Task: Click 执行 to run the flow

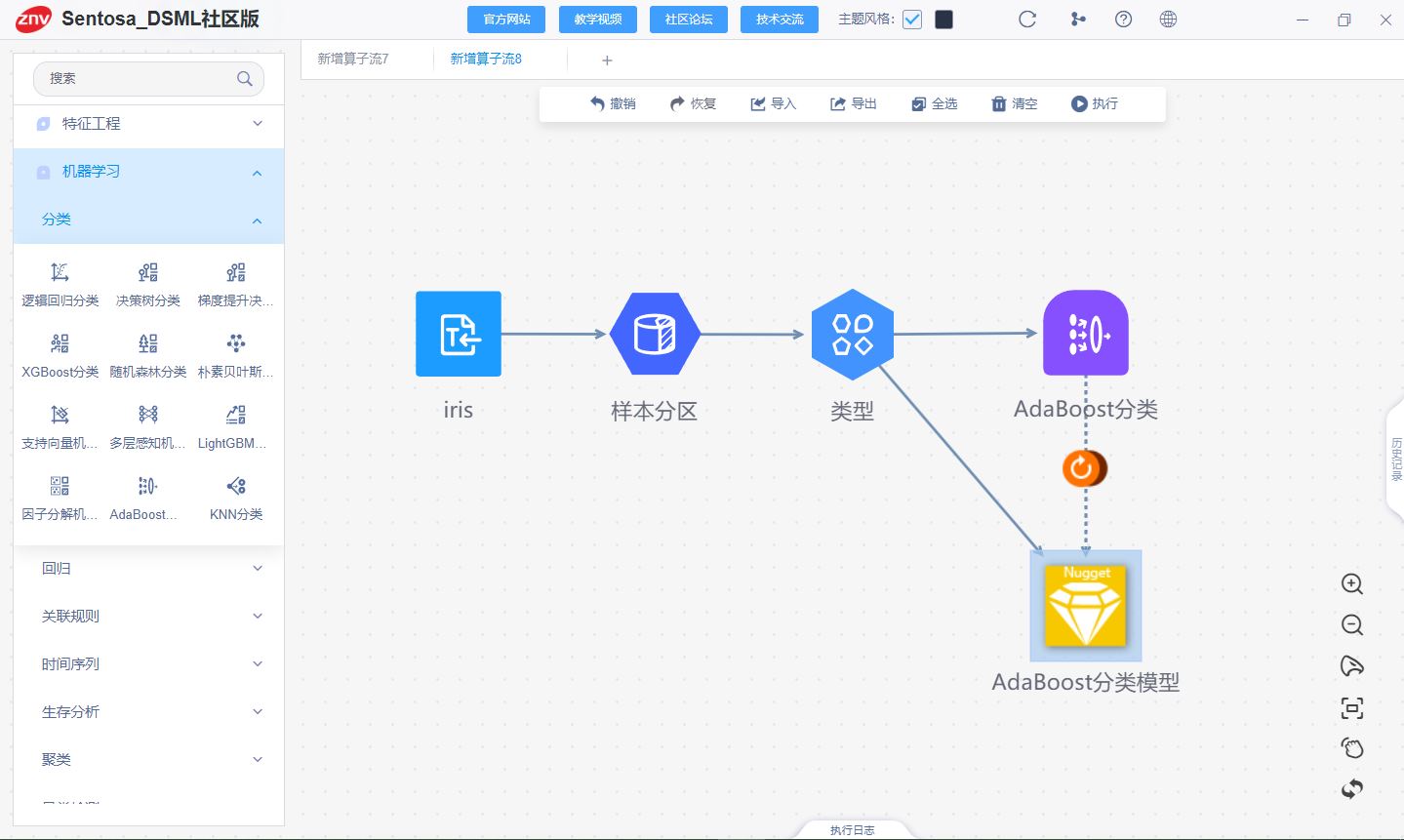Action: [1094, 103]
